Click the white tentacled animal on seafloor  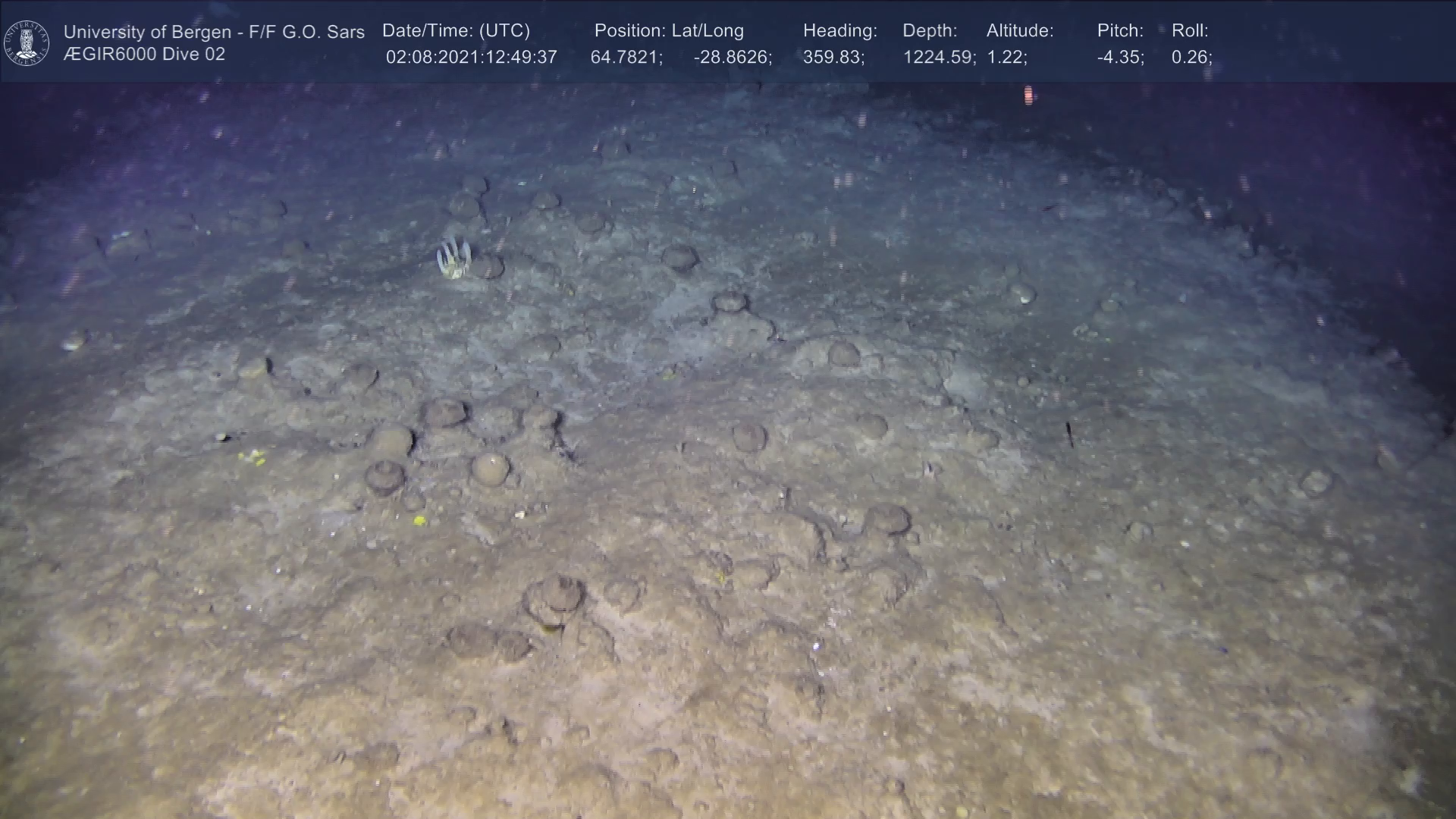(454, 258)
